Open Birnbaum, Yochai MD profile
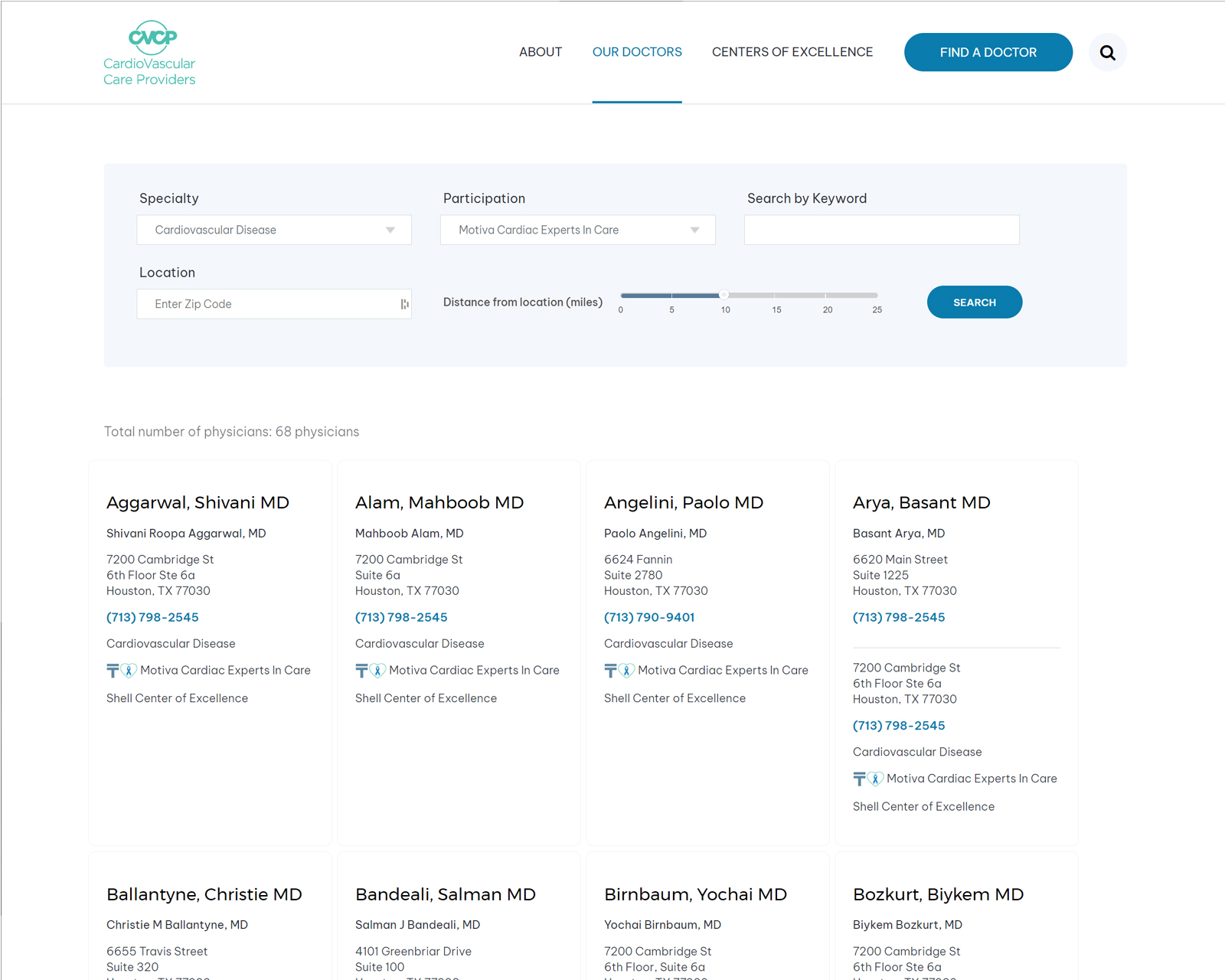This screenshot has height=980, width=1225. (x=696, y=894)
